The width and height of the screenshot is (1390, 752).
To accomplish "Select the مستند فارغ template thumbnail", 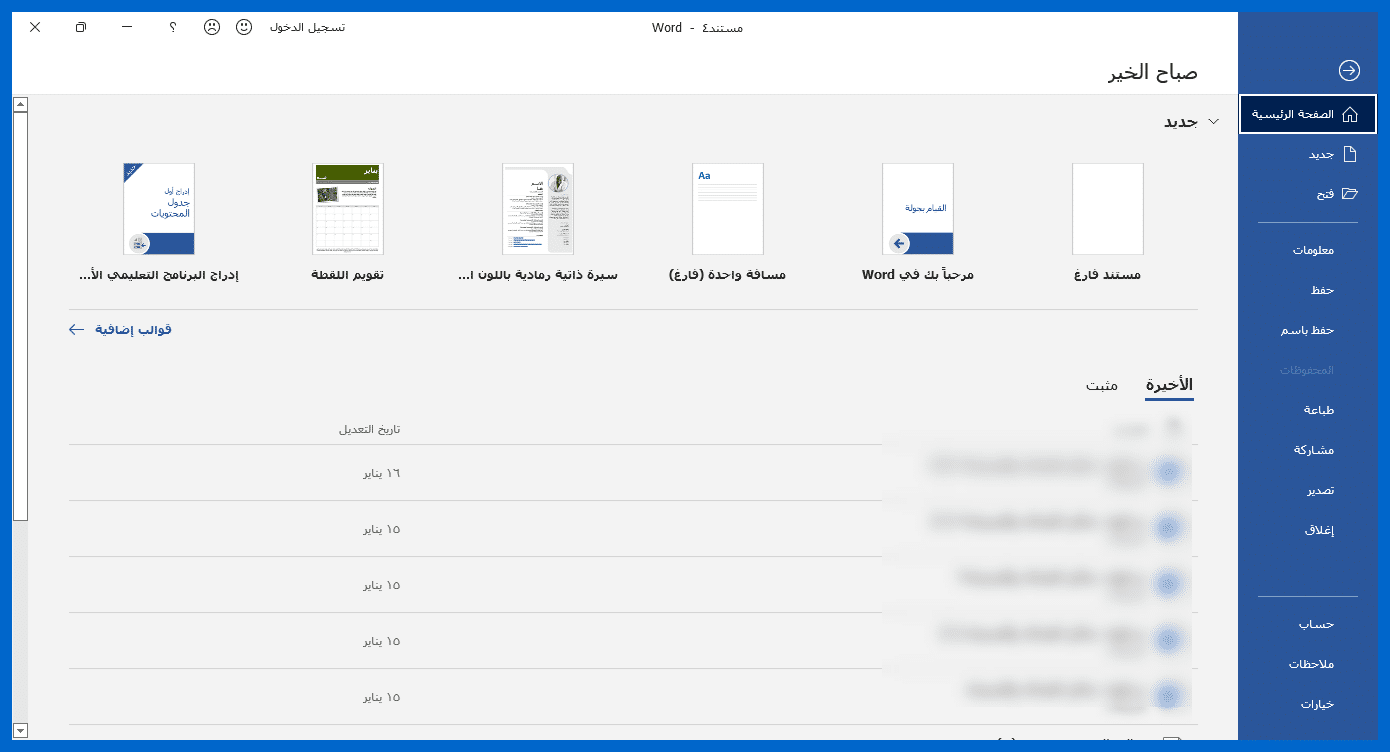I will point(1107,209).
